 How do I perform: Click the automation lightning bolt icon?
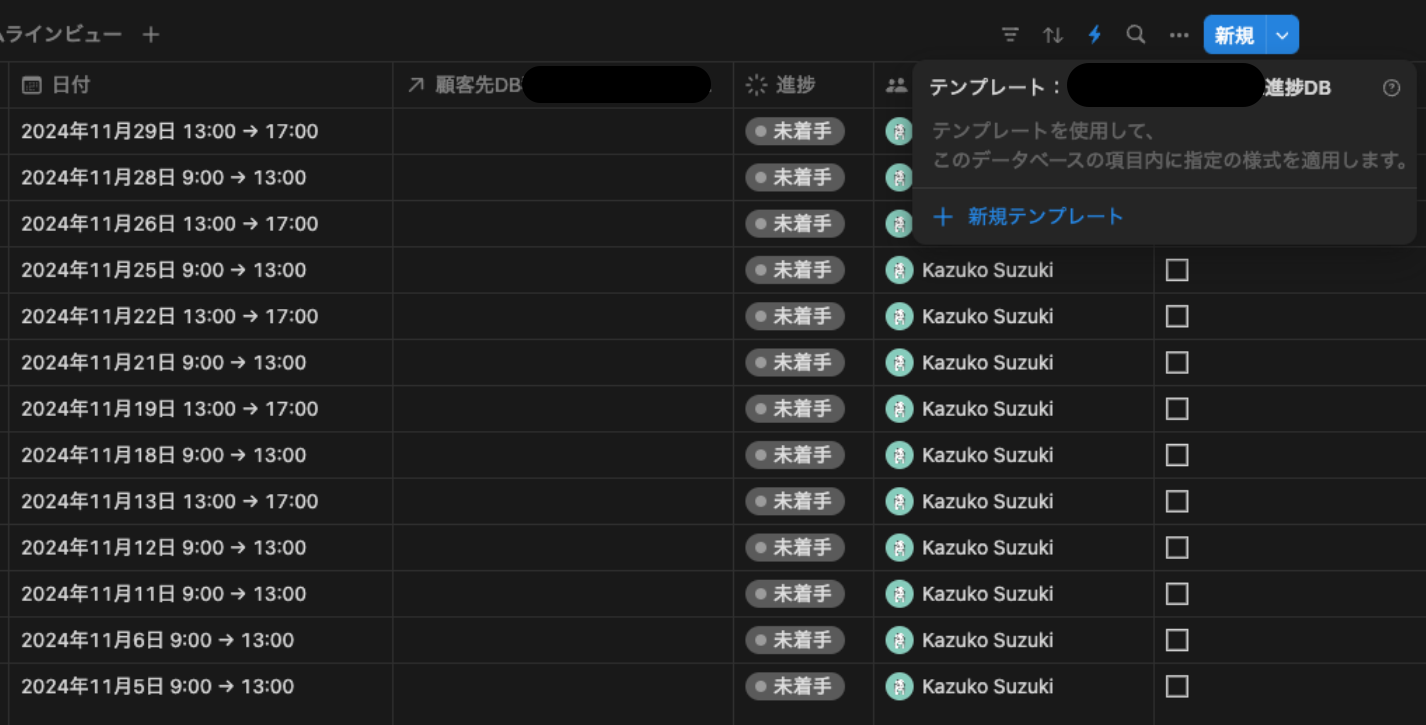coord(1094,34)
